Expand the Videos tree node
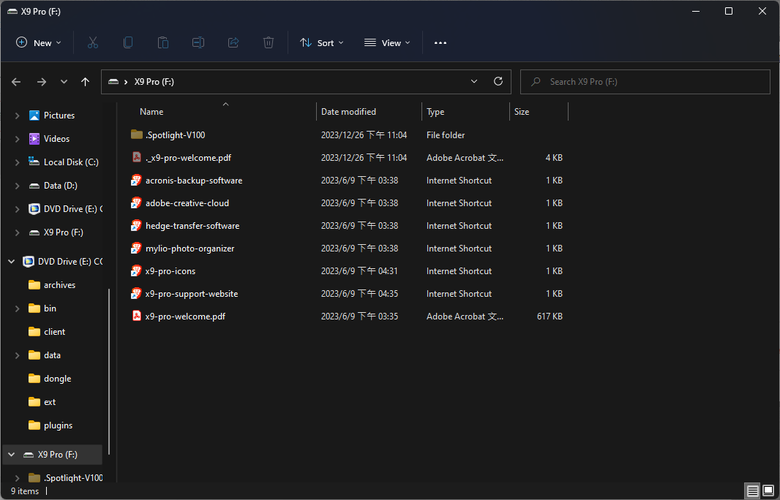Image resolution: width=780 pixels, height=500 pixels. tap(17, 139)
